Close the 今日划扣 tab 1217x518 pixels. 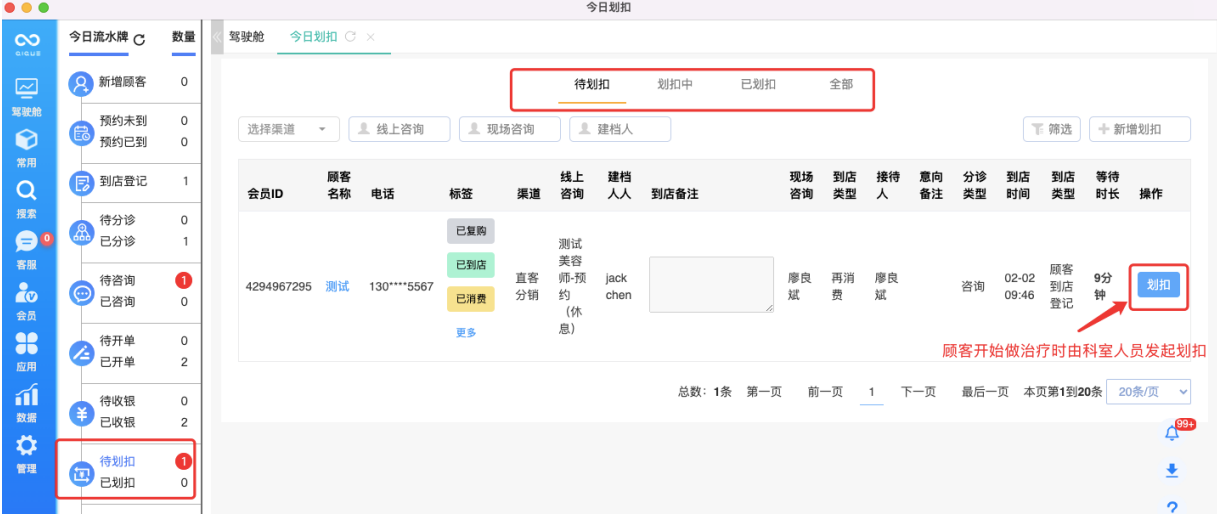(371, 37)
